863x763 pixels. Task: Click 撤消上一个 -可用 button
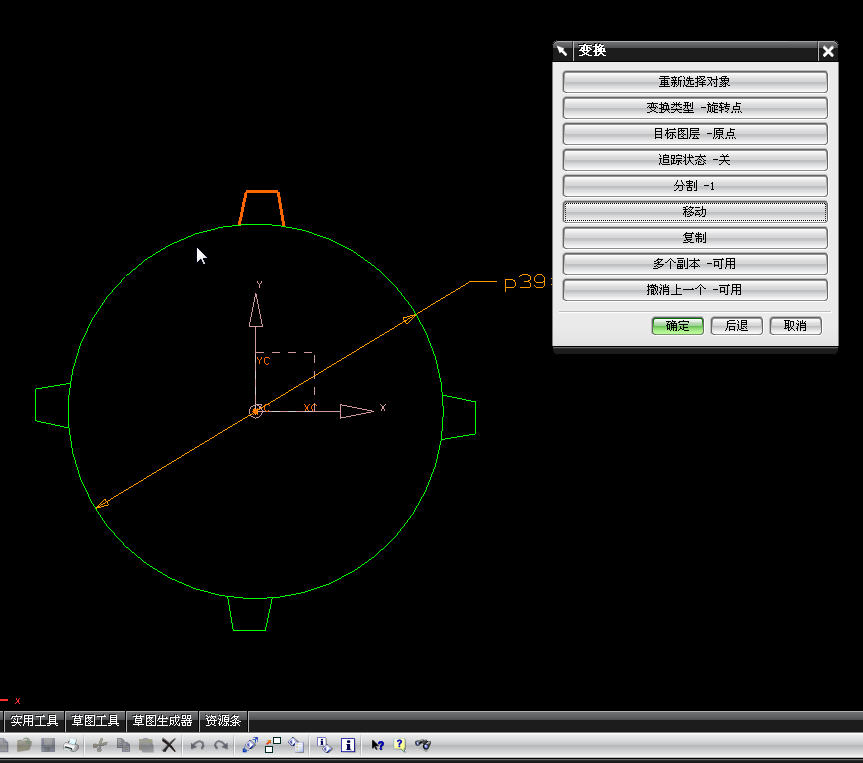tap(695, 290)
